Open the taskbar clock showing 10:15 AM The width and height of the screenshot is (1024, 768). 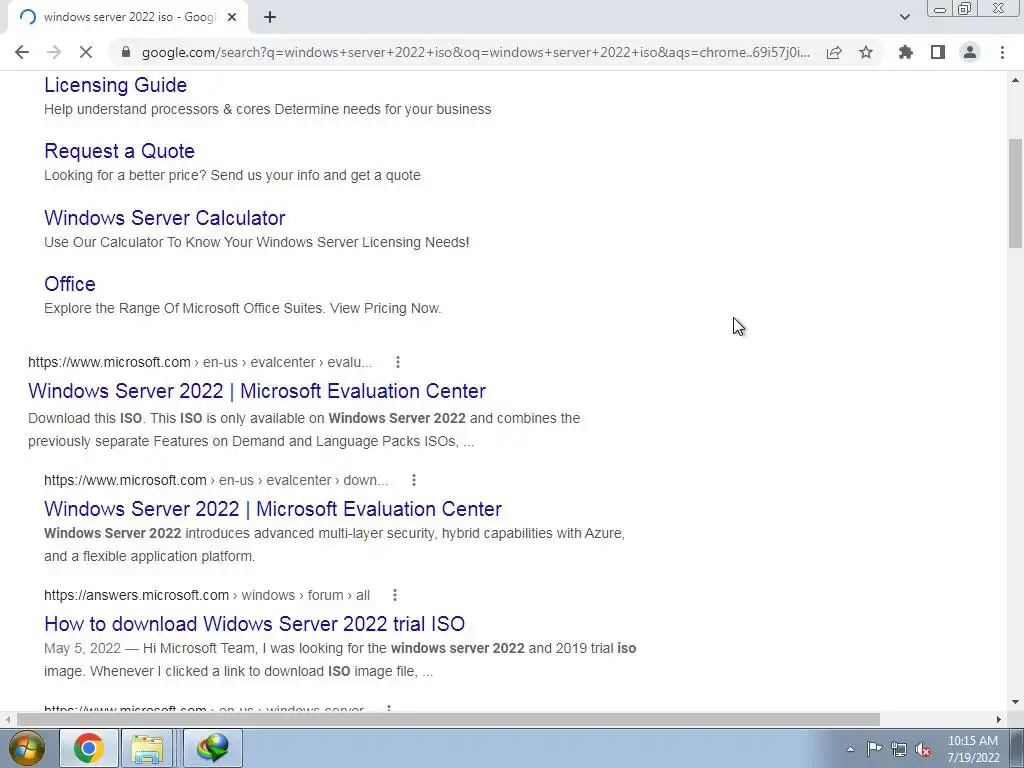coord(973,749)
